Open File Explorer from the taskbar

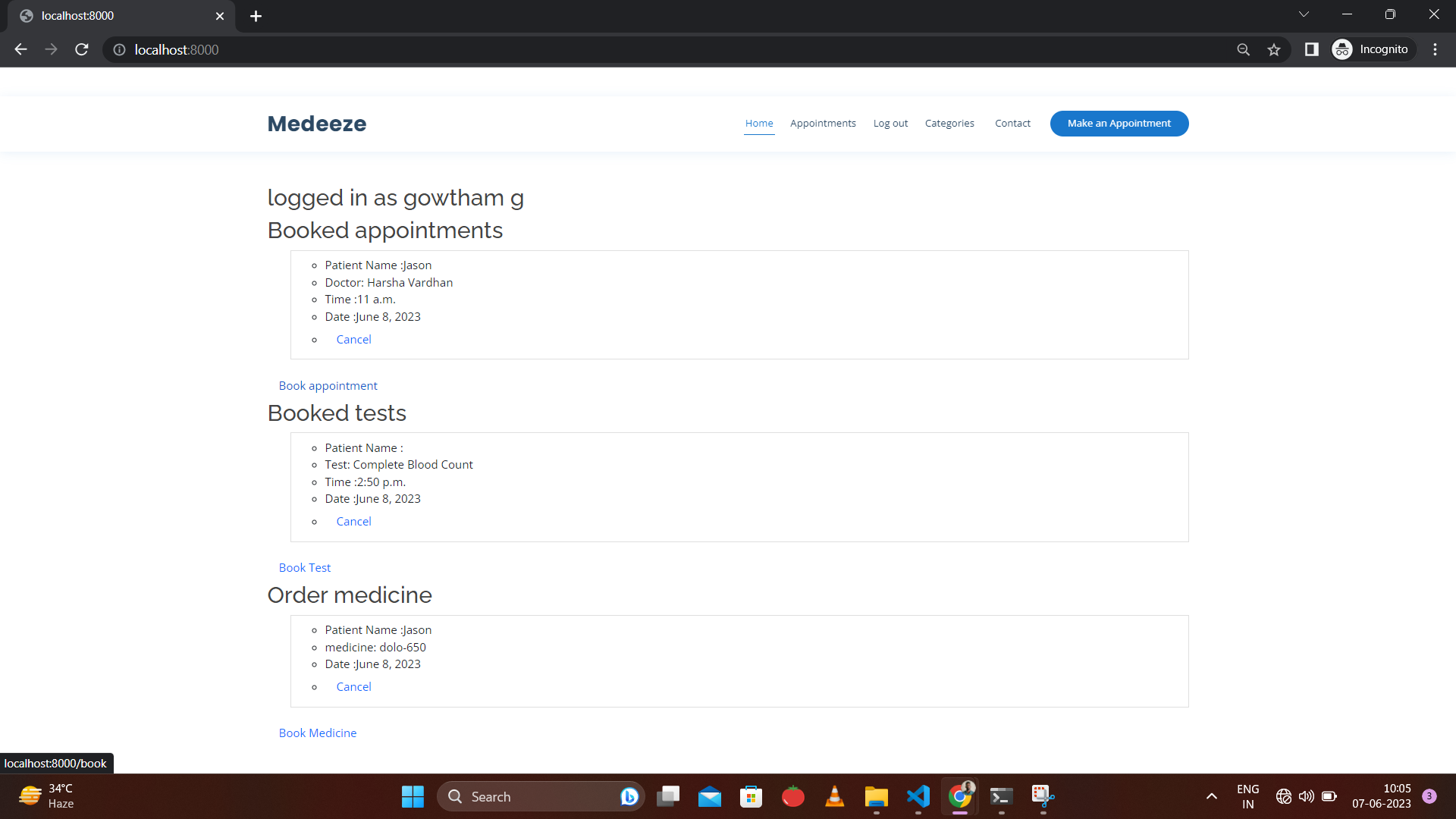click(x=876, y=796)
